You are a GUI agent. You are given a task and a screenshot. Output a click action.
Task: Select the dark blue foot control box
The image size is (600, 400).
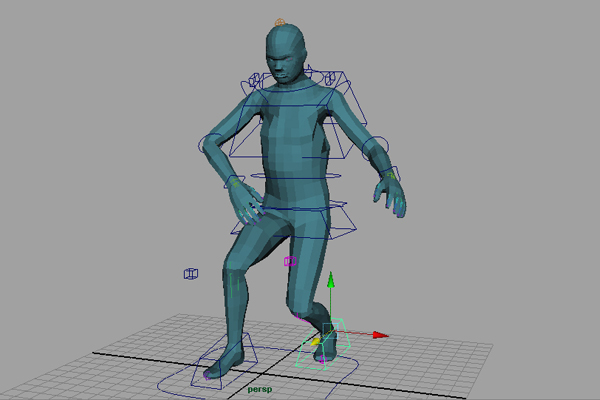(225, 361)
